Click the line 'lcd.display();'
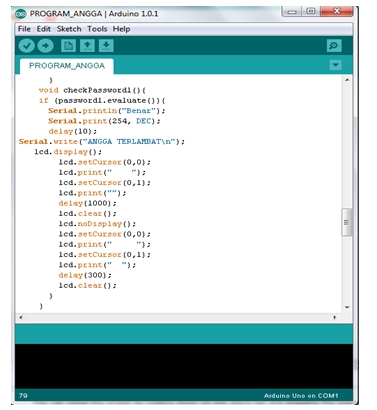This screenshot has height=410, width=377. (68, 152)
